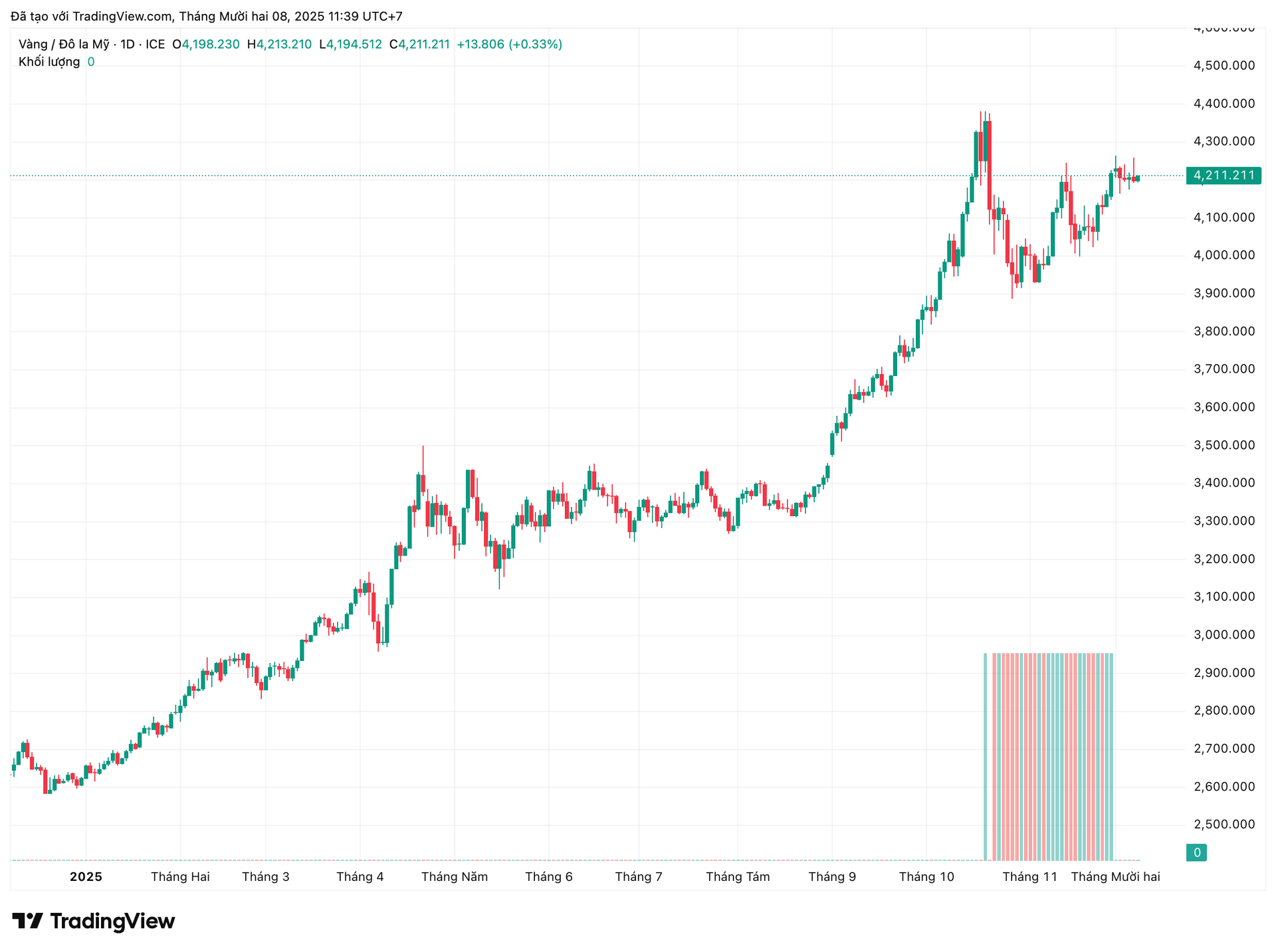Click the percent change +0.33% text
Viewport: 1276px width, 952px height.
point(536,44)
